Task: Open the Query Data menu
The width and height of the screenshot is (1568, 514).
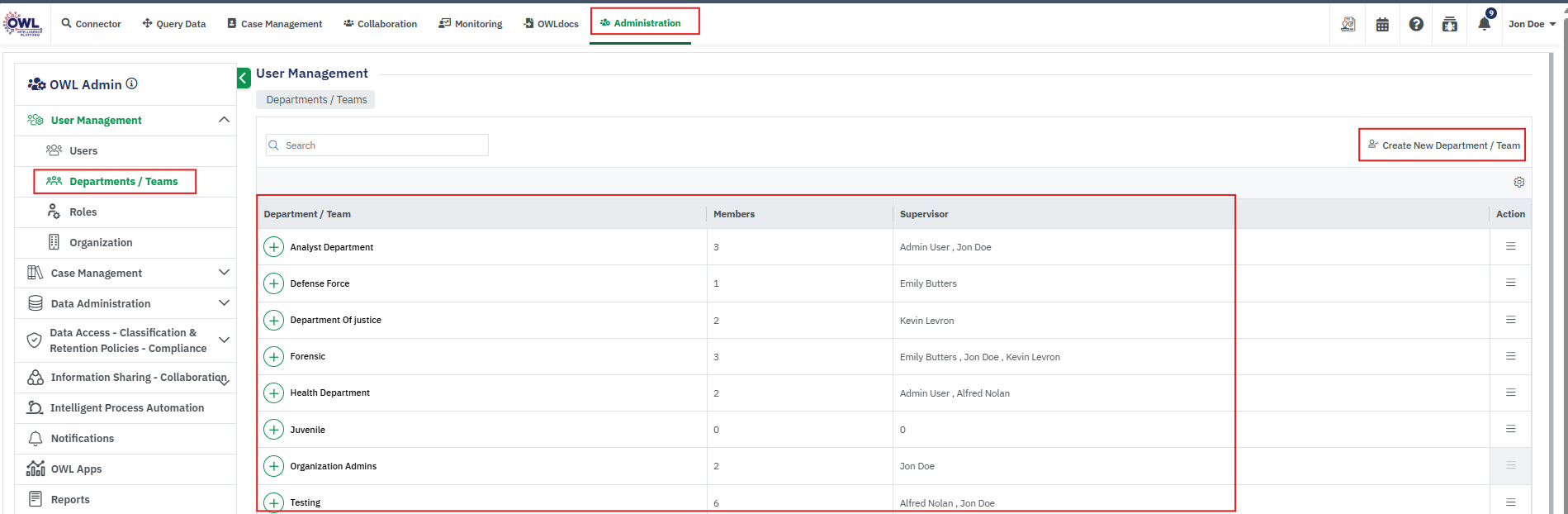Action: pyautogui.click(x=173, y=24)
